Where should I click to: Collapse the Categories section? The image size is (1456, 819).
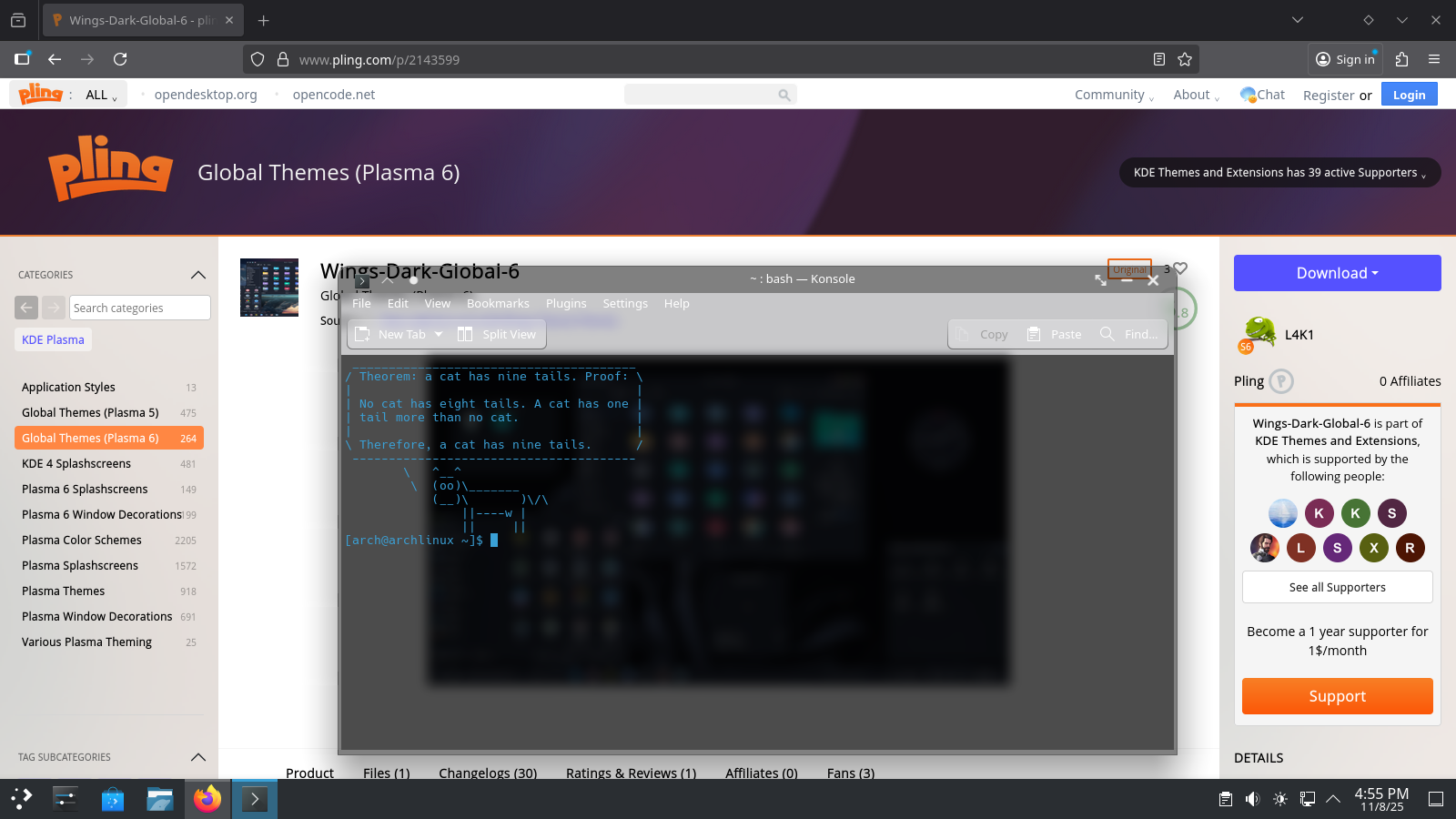198,275
